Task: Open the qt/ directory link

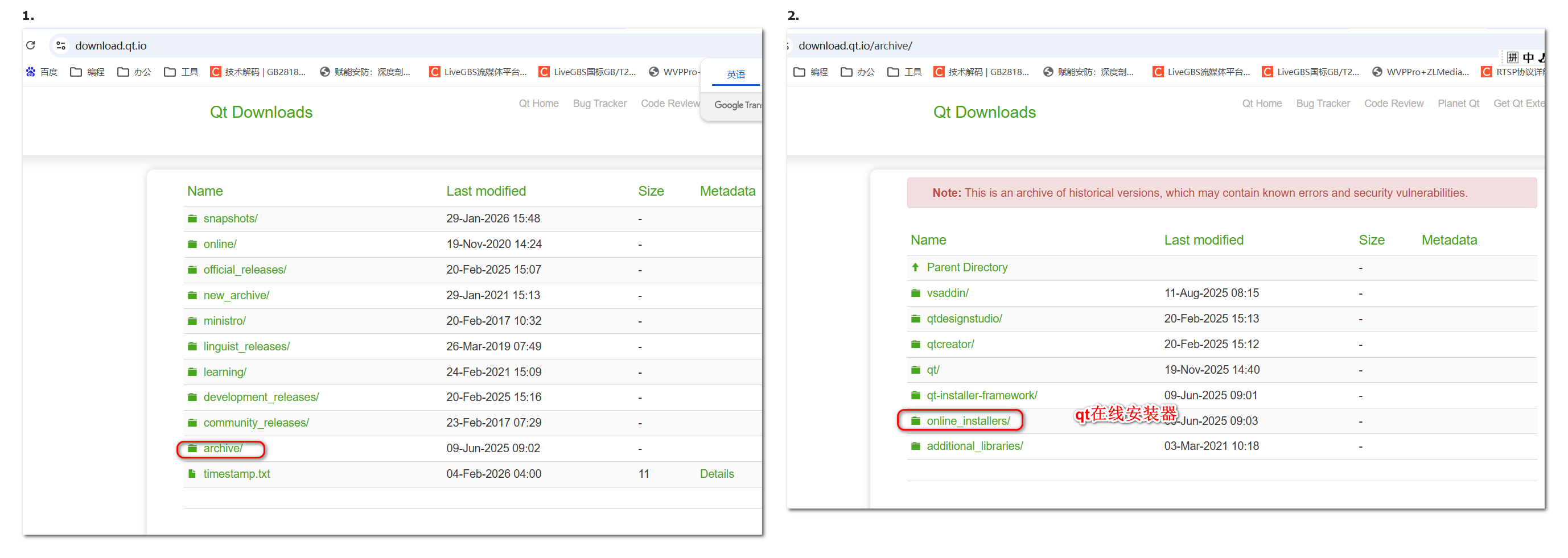Action: coord(933,370)
